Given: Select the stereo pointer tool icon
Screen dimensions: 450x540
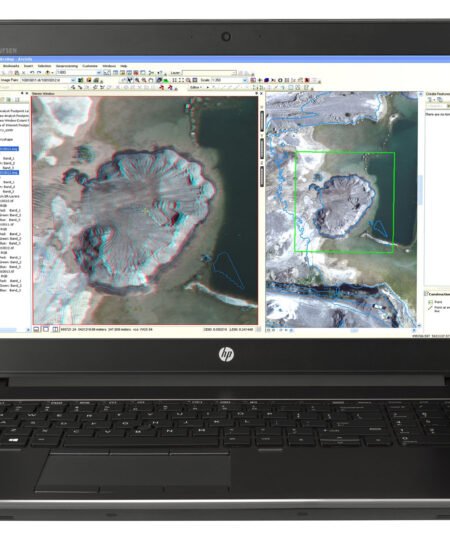Looking at the screenshot, I should coord(130,80).
